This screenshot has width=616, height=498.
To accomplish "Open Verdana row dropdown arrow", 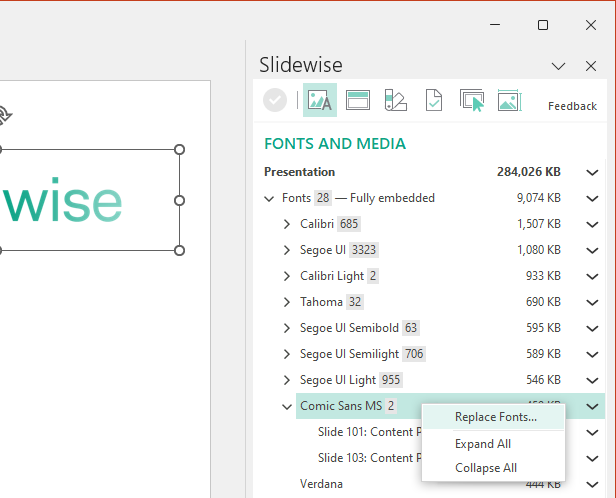I will (x=592, y=484).
